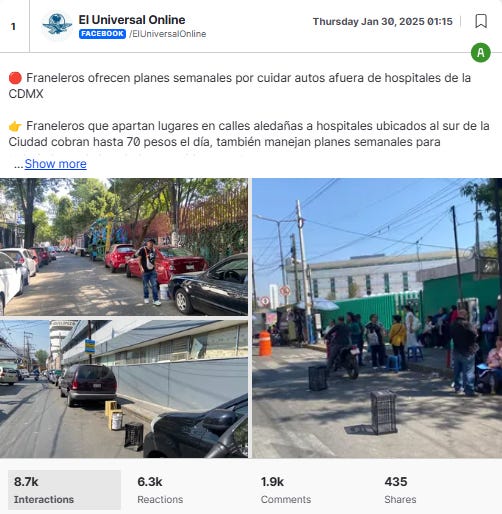Click the second paragraph about 70 pesos
This screenshot has width=502, height=514.
click(249, 134)
